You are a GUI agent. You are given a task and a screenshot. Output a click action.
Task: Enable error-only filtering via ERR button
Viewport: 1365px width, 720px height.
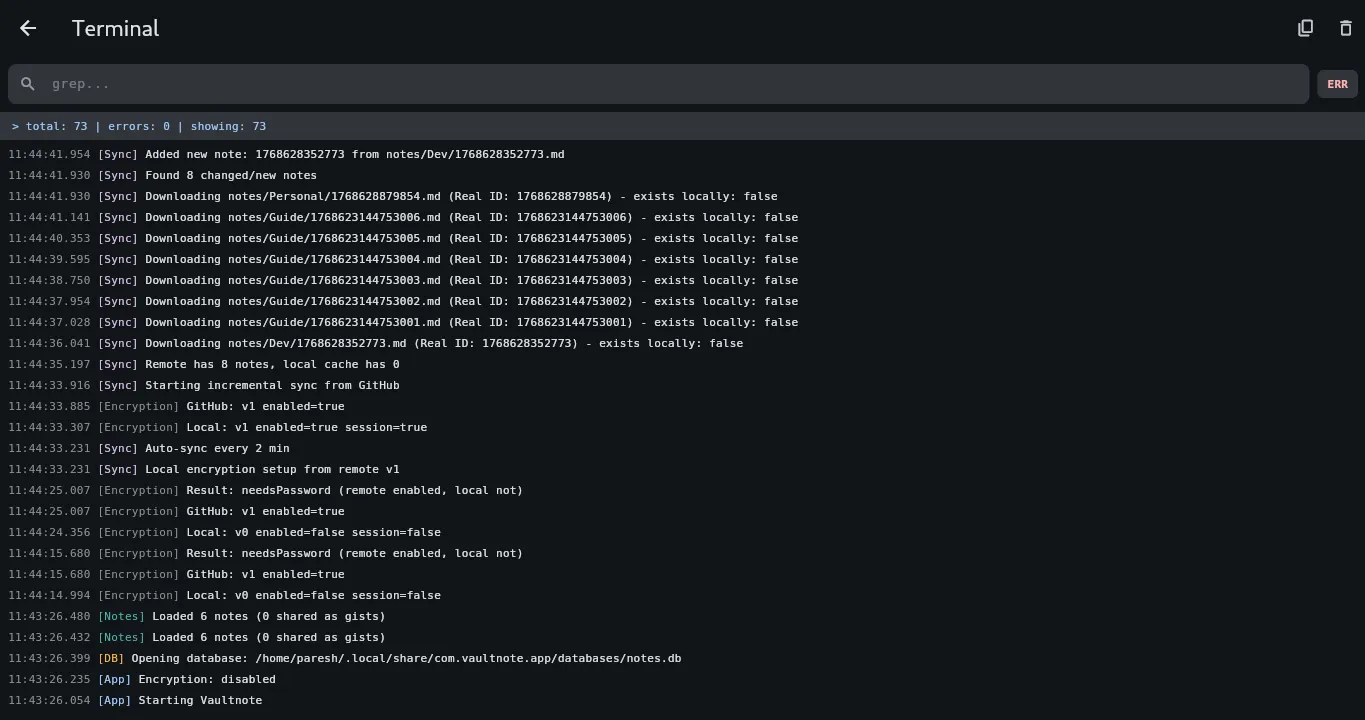(x=1337, y=84)
